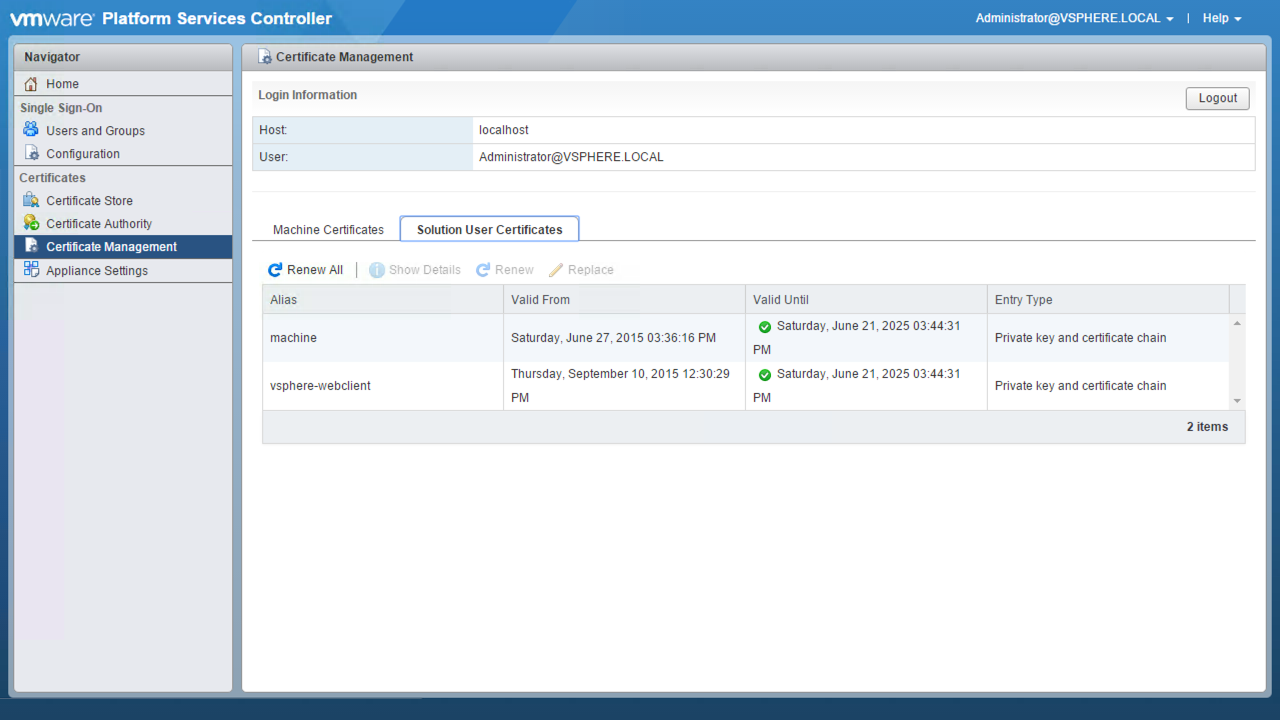The image size is (1280, 720).
Task: Click the Renew All refresh icon
Action: (x=275, y=270)
